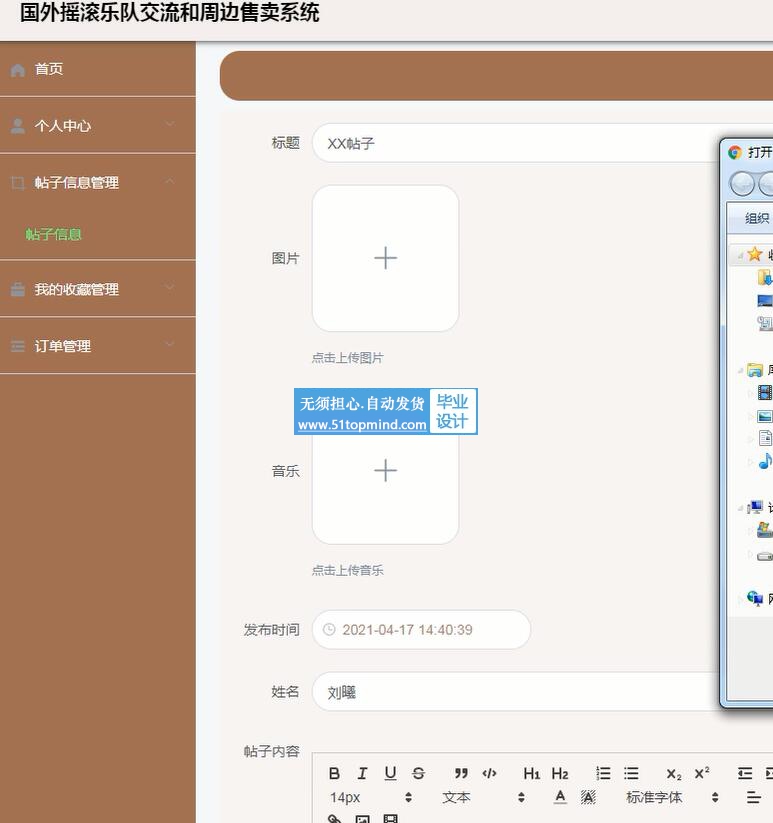Select Pictures library in file dialog
Screen dimensions: 773x823
point(765,416)
